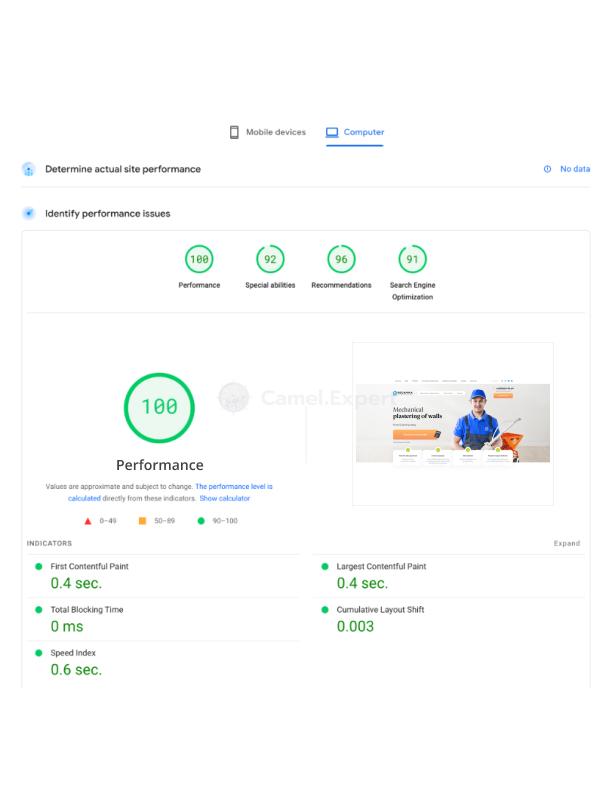Click the website screenshot thumbnail
The height and width of the screenshot is (796, 612).
452,422
